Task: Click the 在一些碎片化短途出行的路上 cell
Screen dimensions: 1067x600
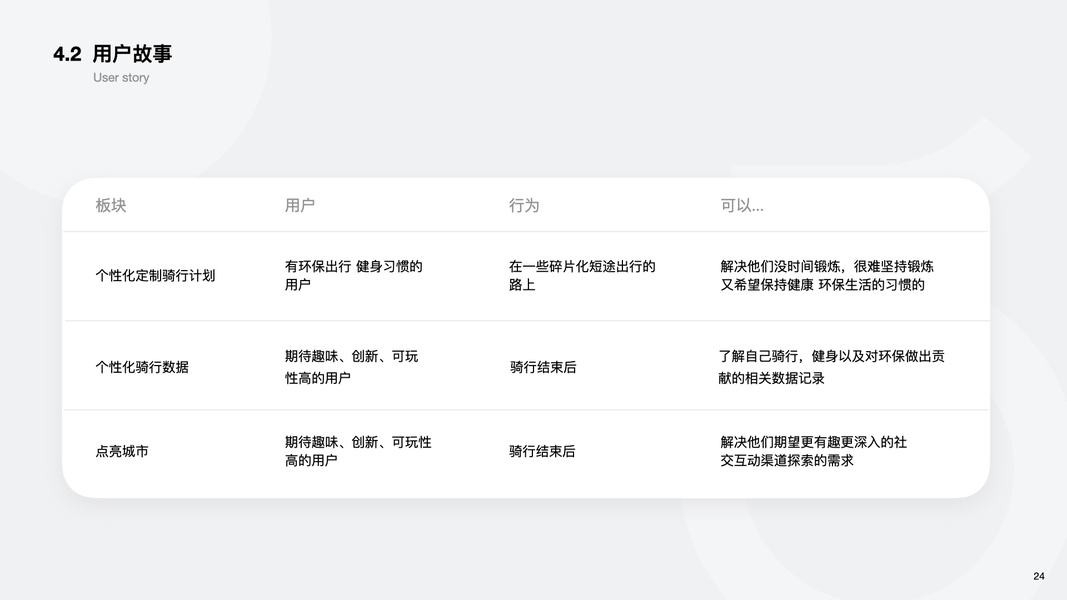Action: click(x=582, y=276)
